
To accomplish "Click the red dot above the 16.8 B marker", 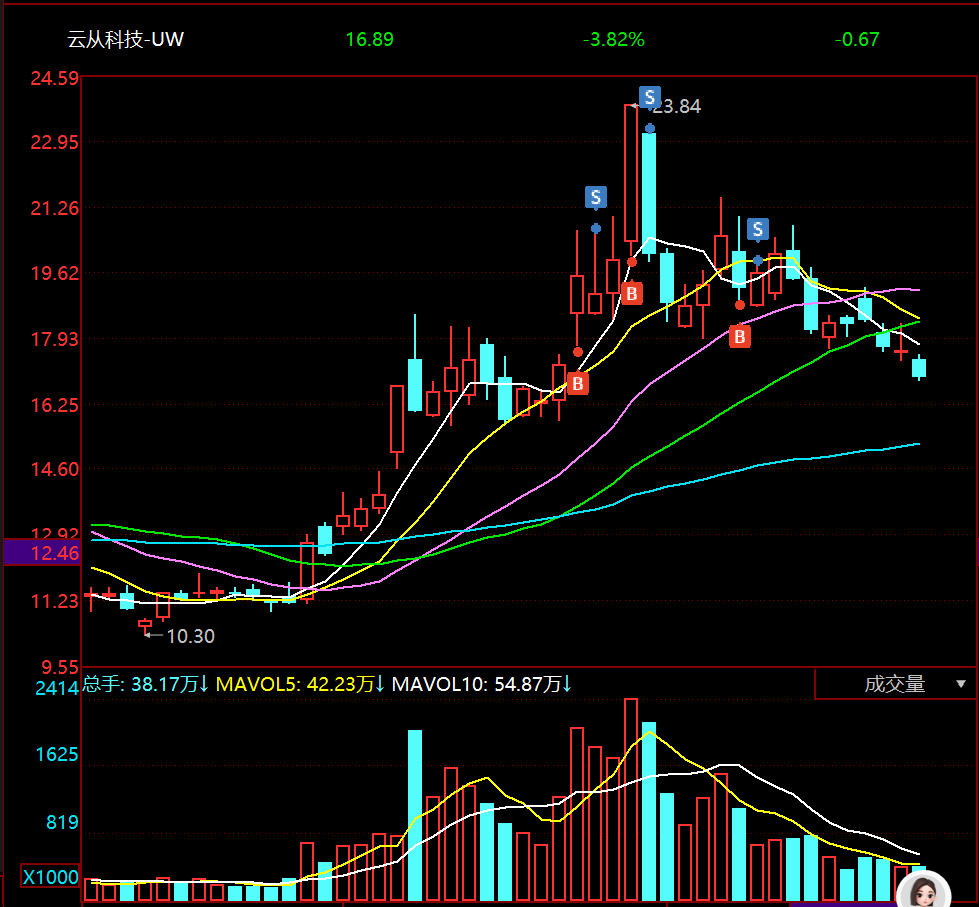I will click(x=578, y=352).
